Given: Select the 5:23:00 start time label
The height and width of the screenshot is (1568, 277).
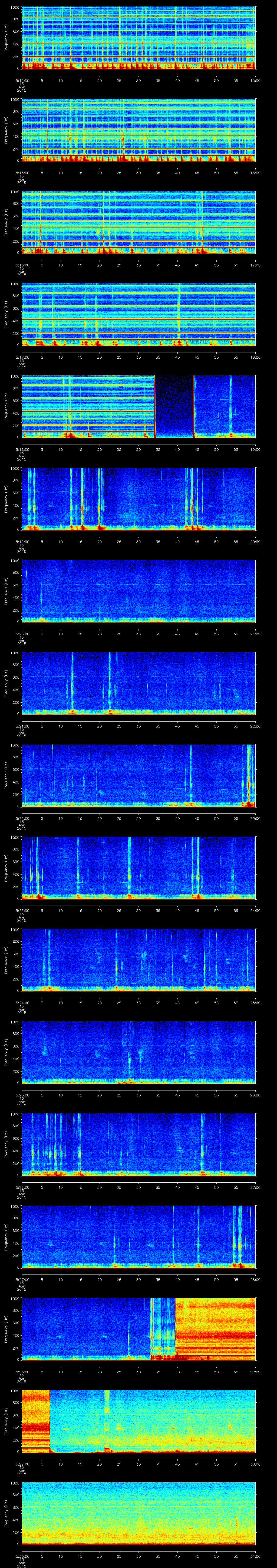Looking at the screenshot, I should point(21,910).
